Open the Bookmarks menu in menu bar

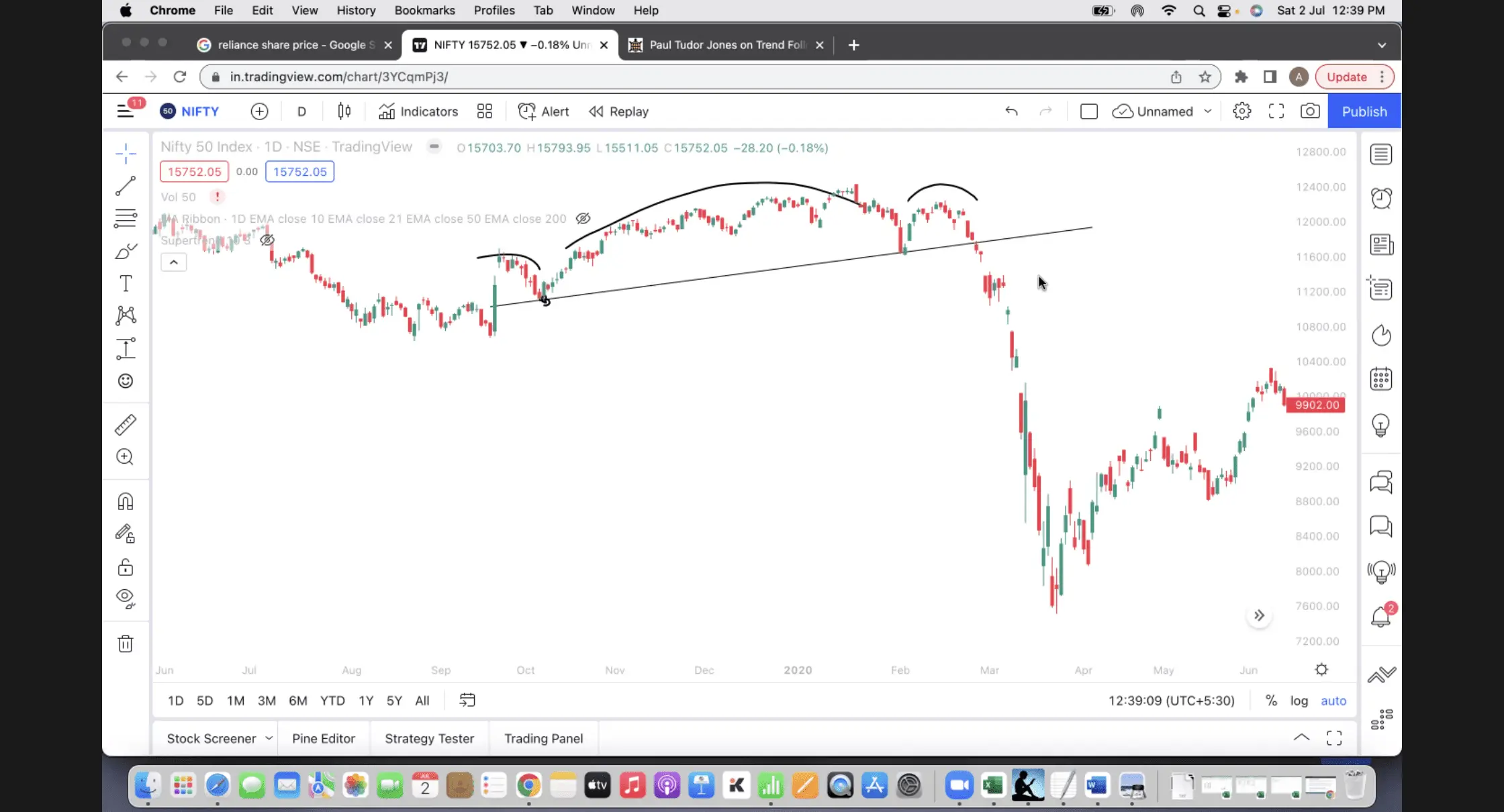click(424, 10)
